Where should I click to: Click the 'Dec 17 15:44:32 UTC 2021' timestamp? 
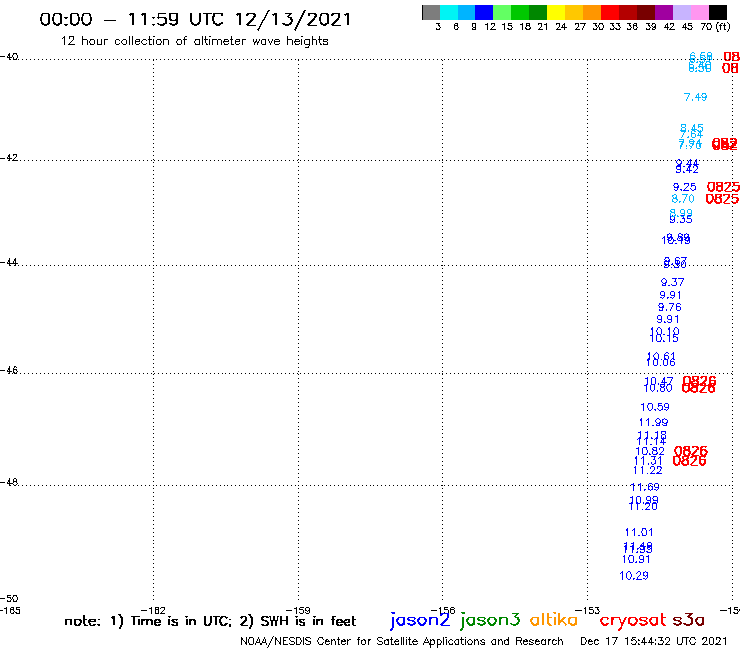654,641
